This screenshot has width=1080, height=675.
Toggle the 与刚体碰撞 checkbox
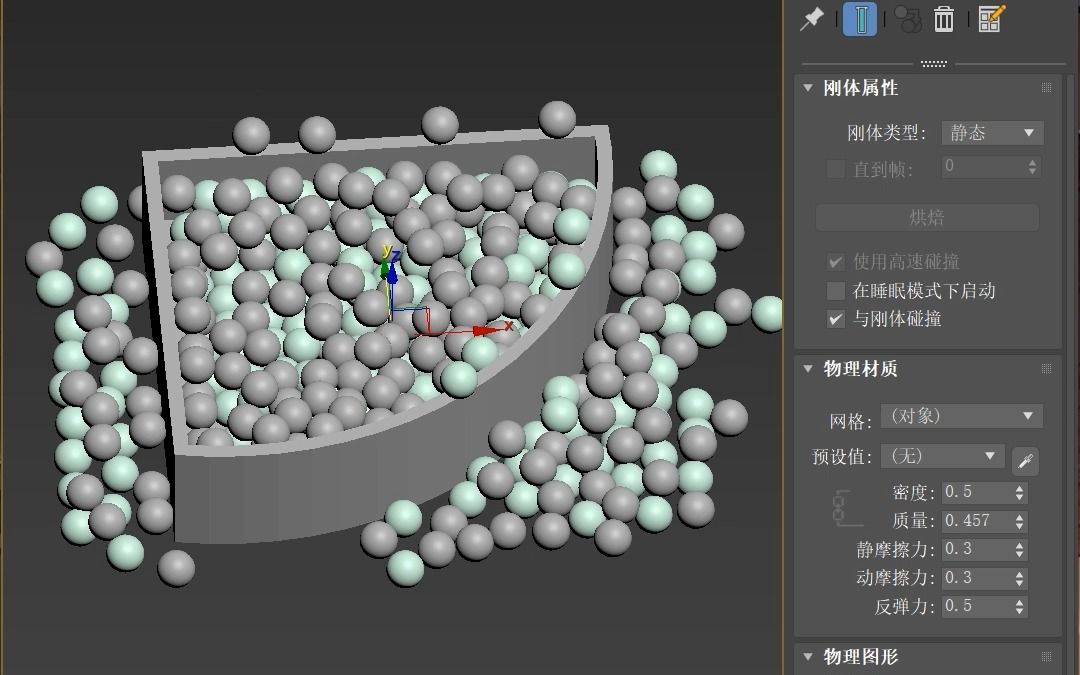coord(835,319)
